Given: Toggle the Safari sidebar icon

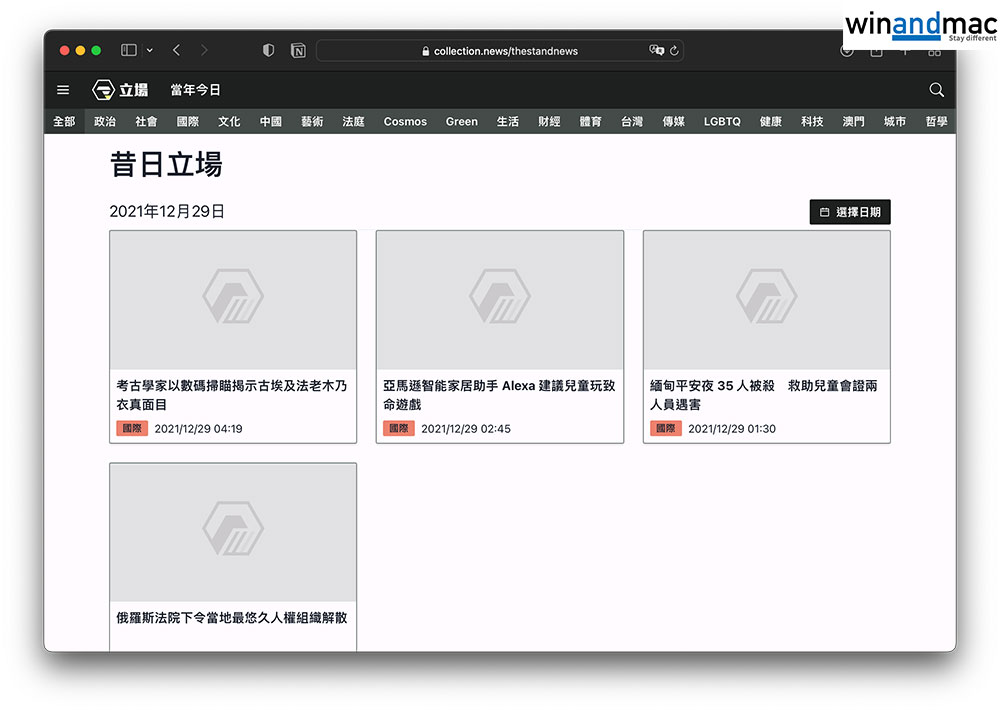Looking at the screenshot, I should (129, 50).
